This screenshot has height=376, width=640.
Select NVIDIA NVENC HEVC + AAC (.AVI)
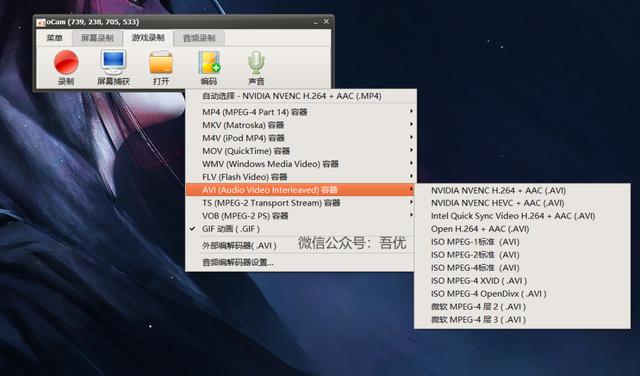pyautogui.click(x=522, y=203)
